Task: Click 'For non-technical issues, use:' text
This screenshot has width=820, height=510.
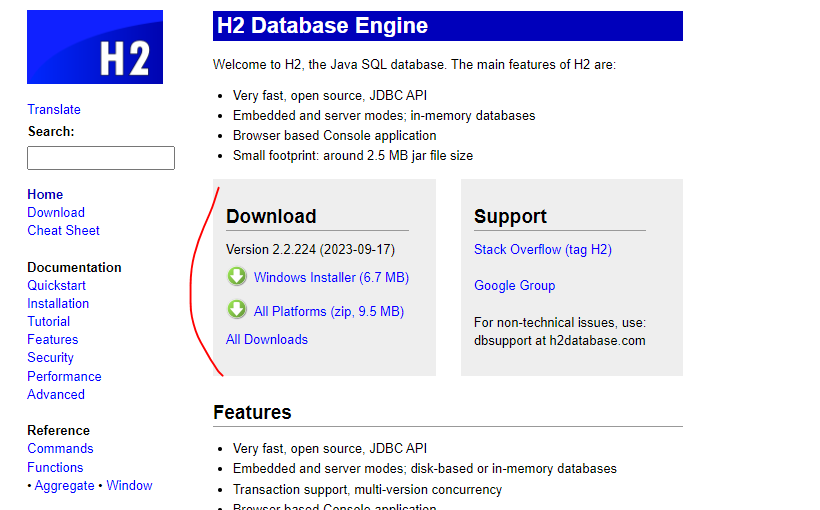Action: pyautogui.click(x=560, y=322)
